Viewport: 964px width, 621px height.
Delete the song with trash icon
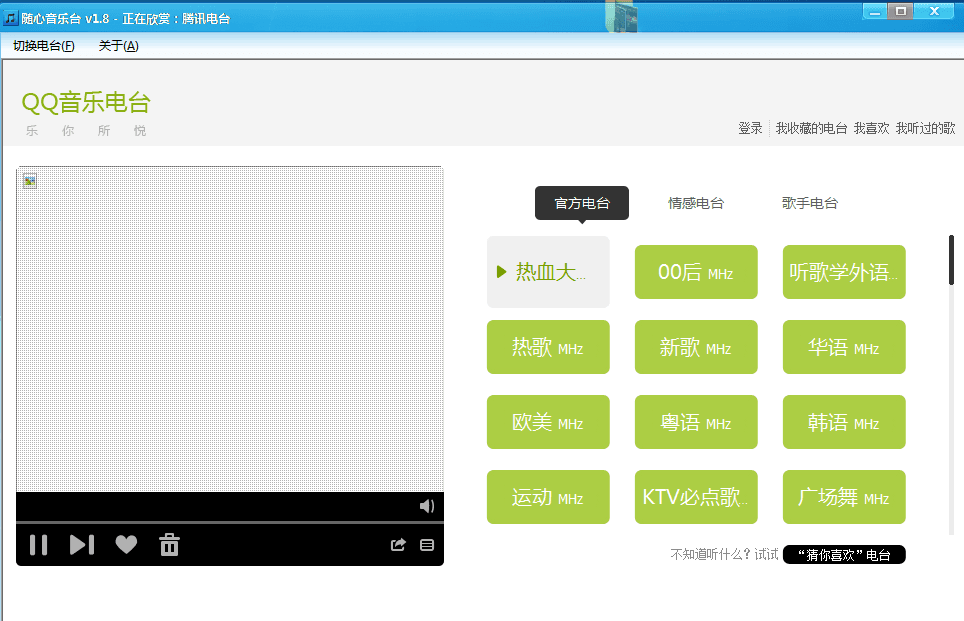(169, 545)
